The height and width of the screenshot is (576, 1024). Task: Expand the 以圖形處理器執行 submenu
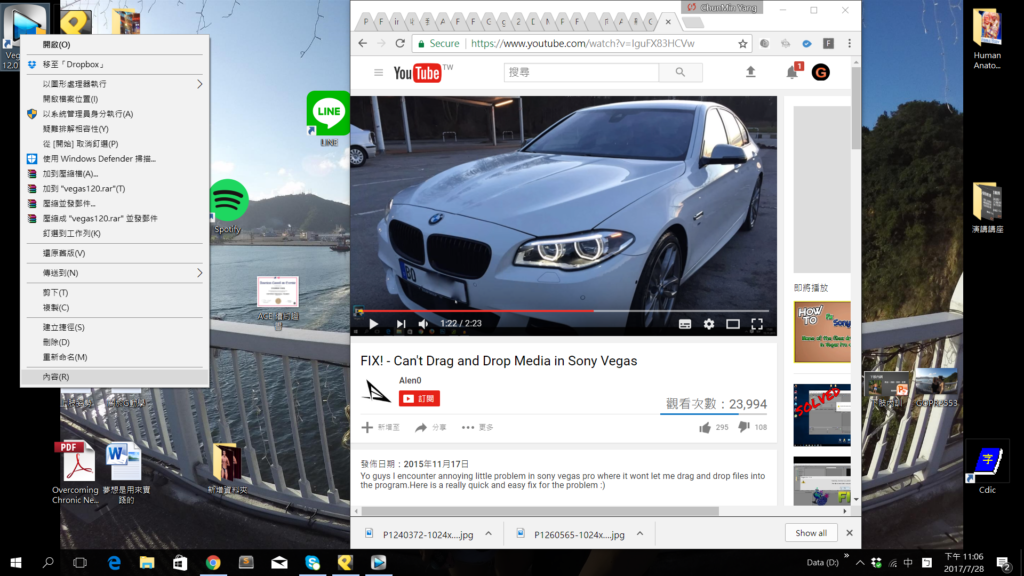199,84
